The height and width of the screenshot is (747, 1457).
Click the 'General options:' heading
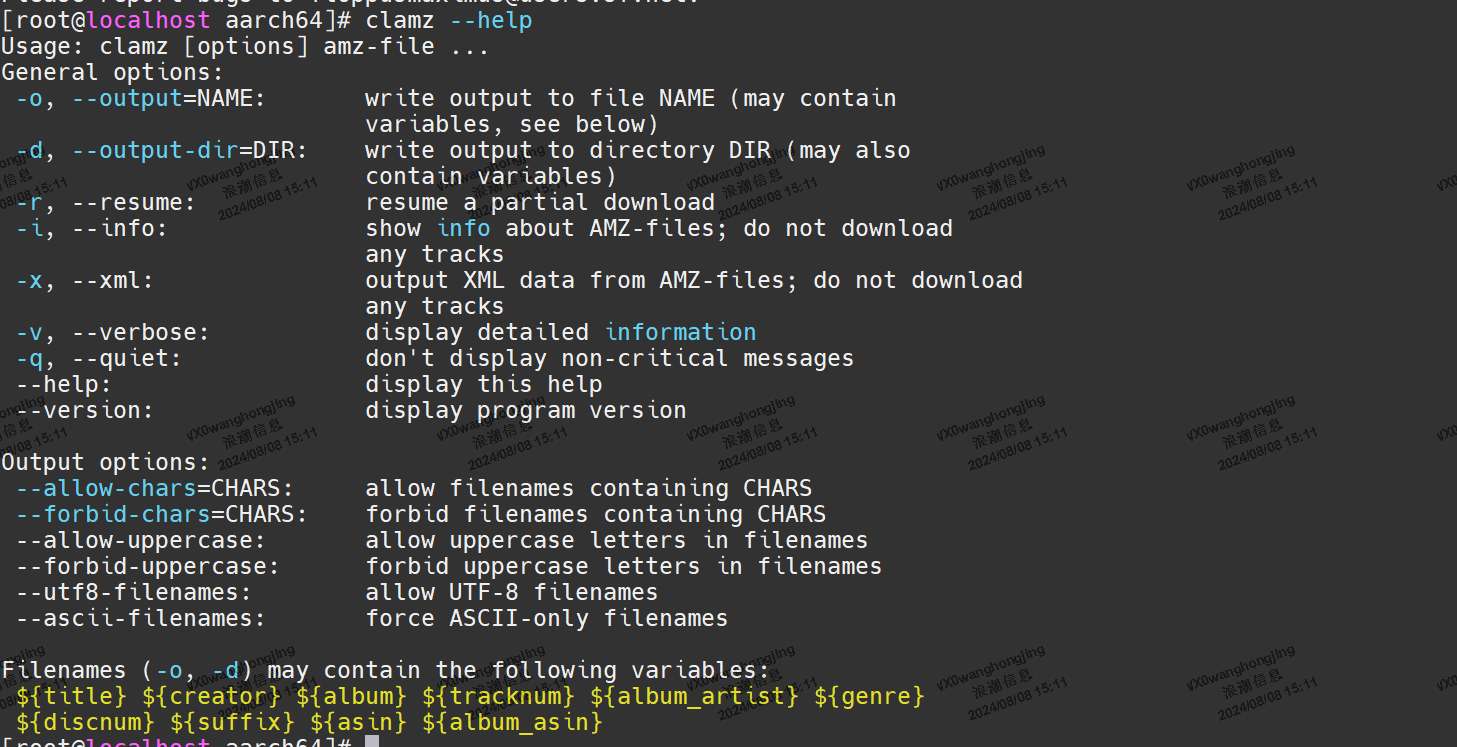click(112, 72)
